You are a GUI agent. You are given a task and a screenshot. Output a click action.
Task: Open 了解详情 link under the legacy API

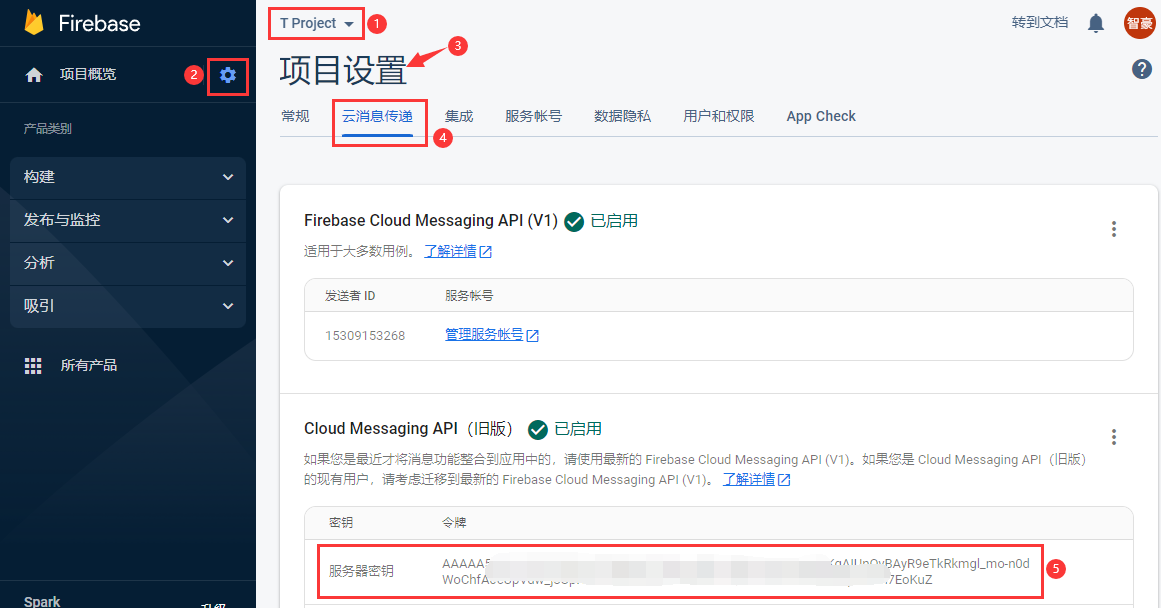coord(756,480)
